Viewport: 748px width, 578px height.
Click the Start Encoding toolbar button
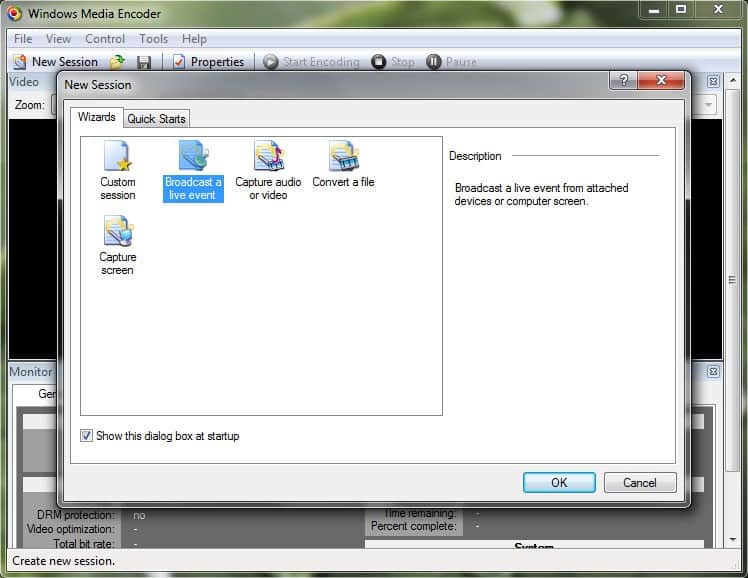point(311,62)
